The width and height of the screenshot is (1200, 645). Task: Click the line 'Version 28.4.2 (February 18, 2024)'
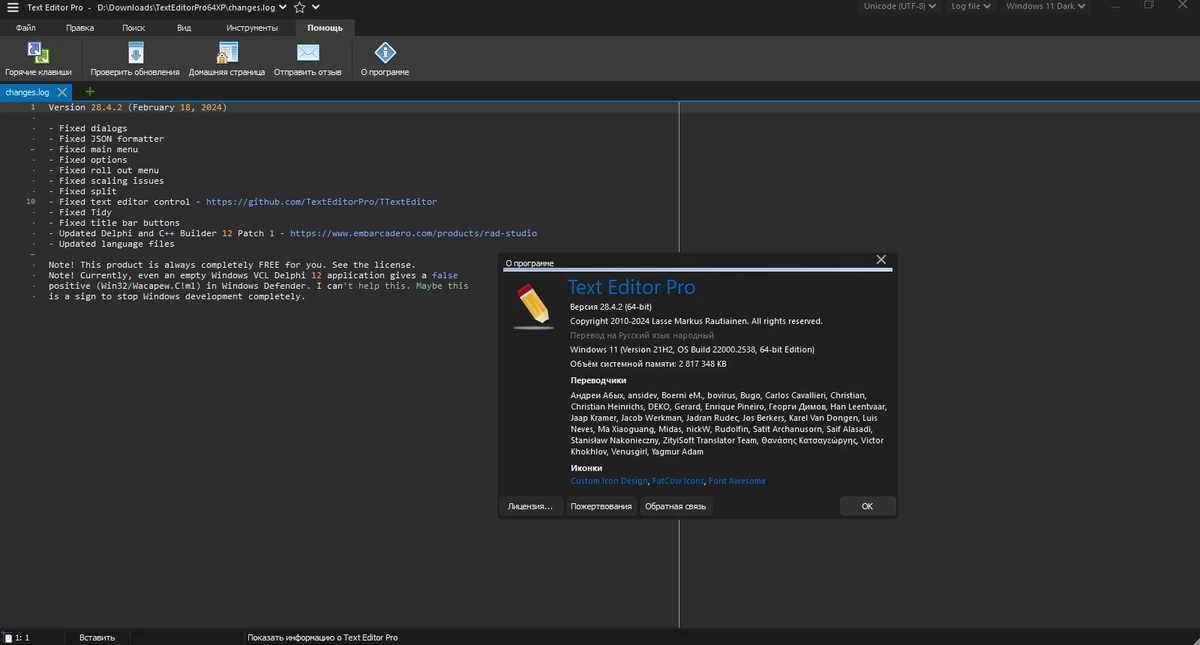[137, 107]
